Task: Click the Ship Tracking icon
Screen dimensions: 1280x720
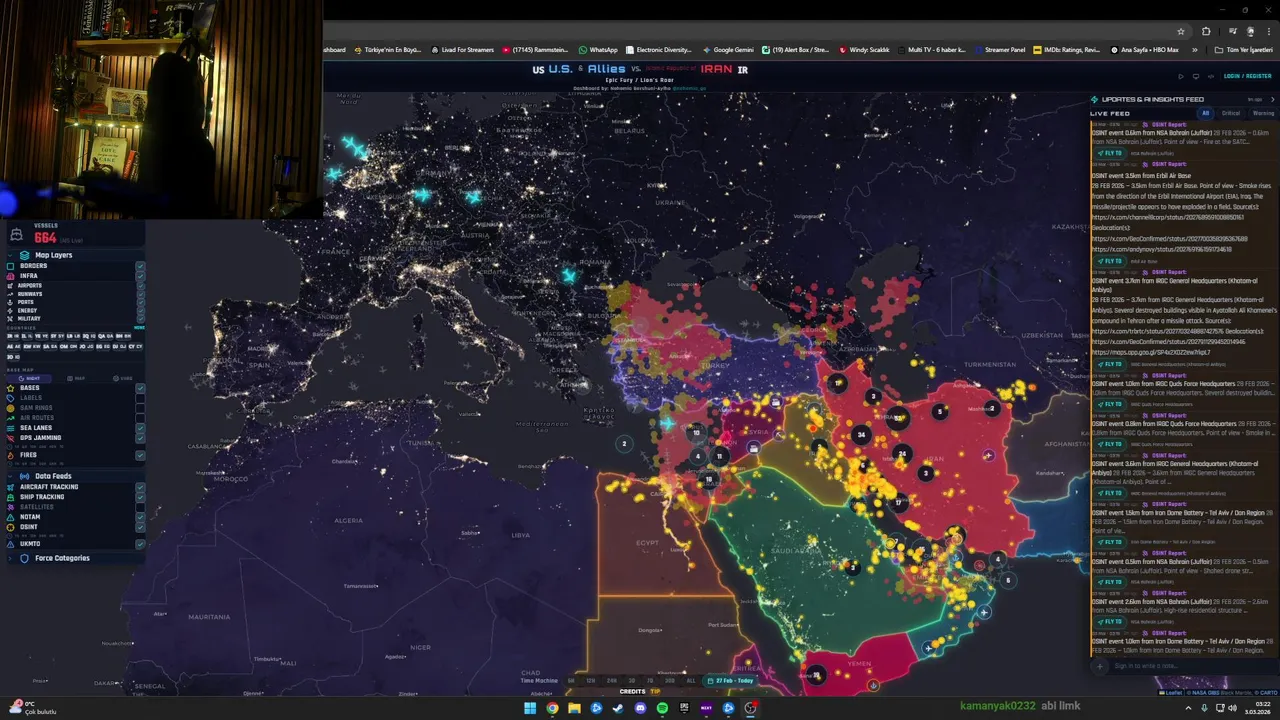Action: tap(11, 497)
